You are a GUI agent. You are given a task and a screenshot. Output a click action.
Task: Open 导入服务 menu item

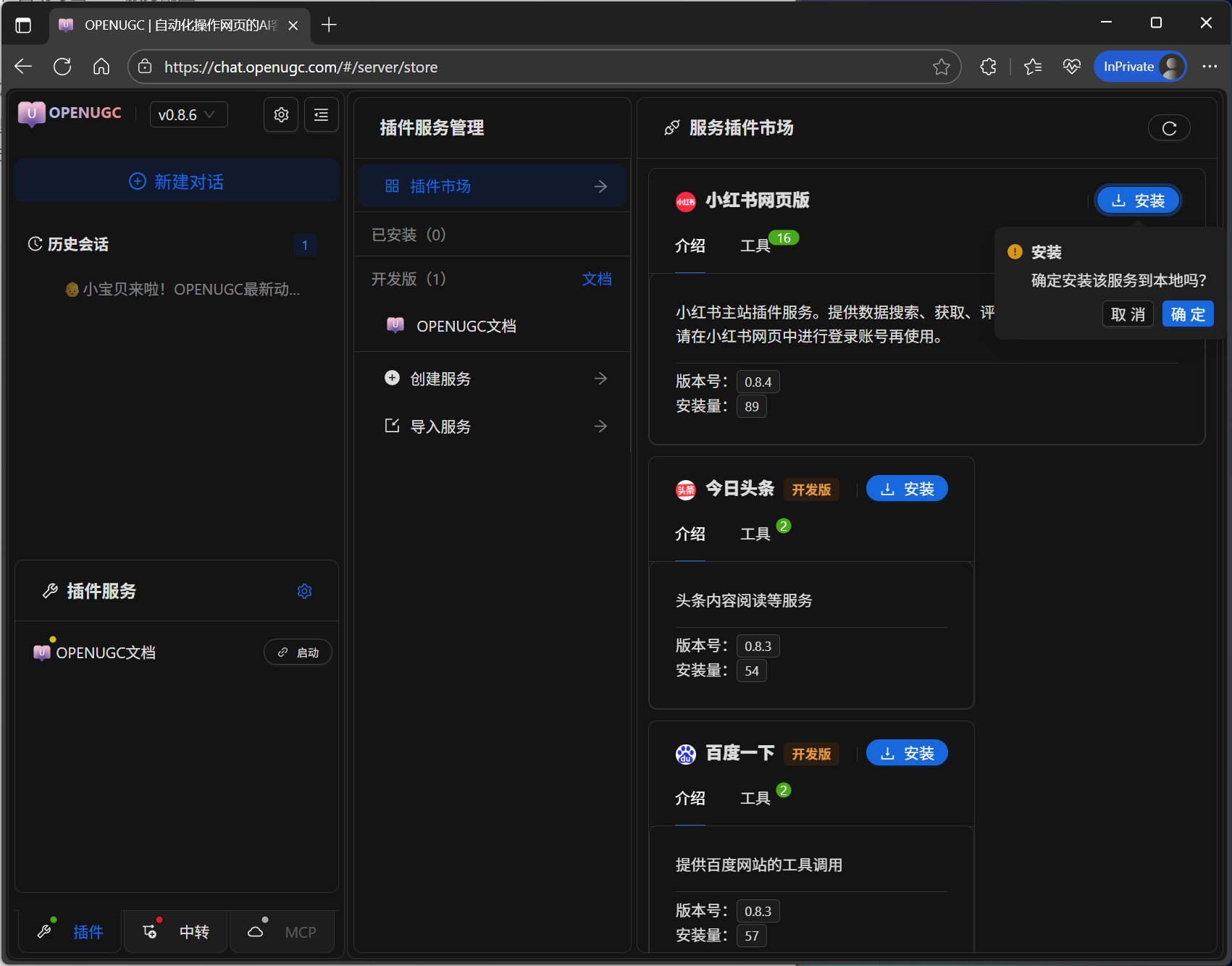pyautogui.click(x=492, y=427)
